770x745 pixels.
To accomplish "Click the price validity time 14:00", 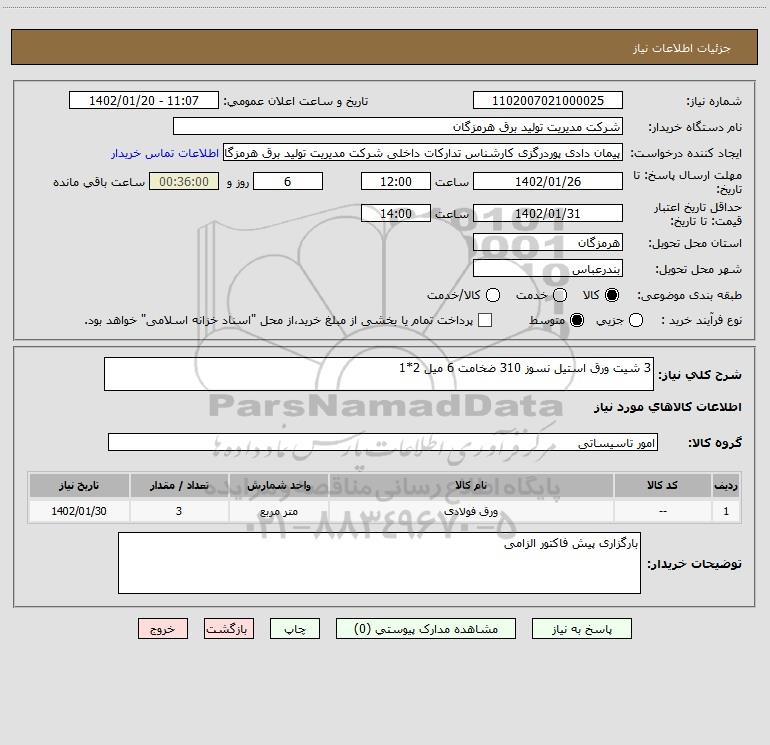I will pyautogui.click(x=396, y=214).
